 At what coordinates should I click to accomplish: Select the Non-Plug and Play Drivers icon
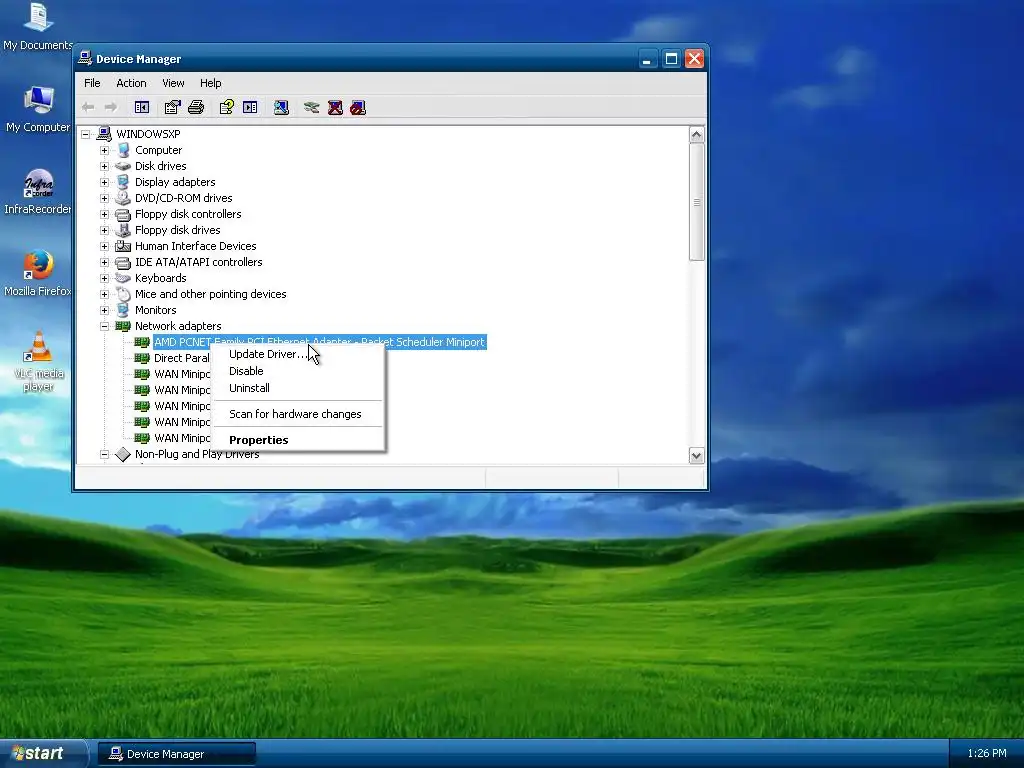click(123, 454)
